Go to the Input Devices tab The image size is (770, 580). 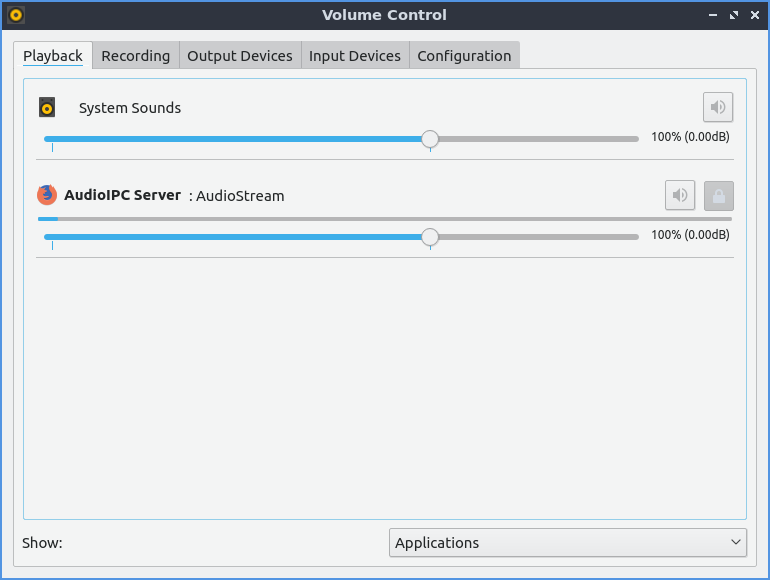pos(354,56)
